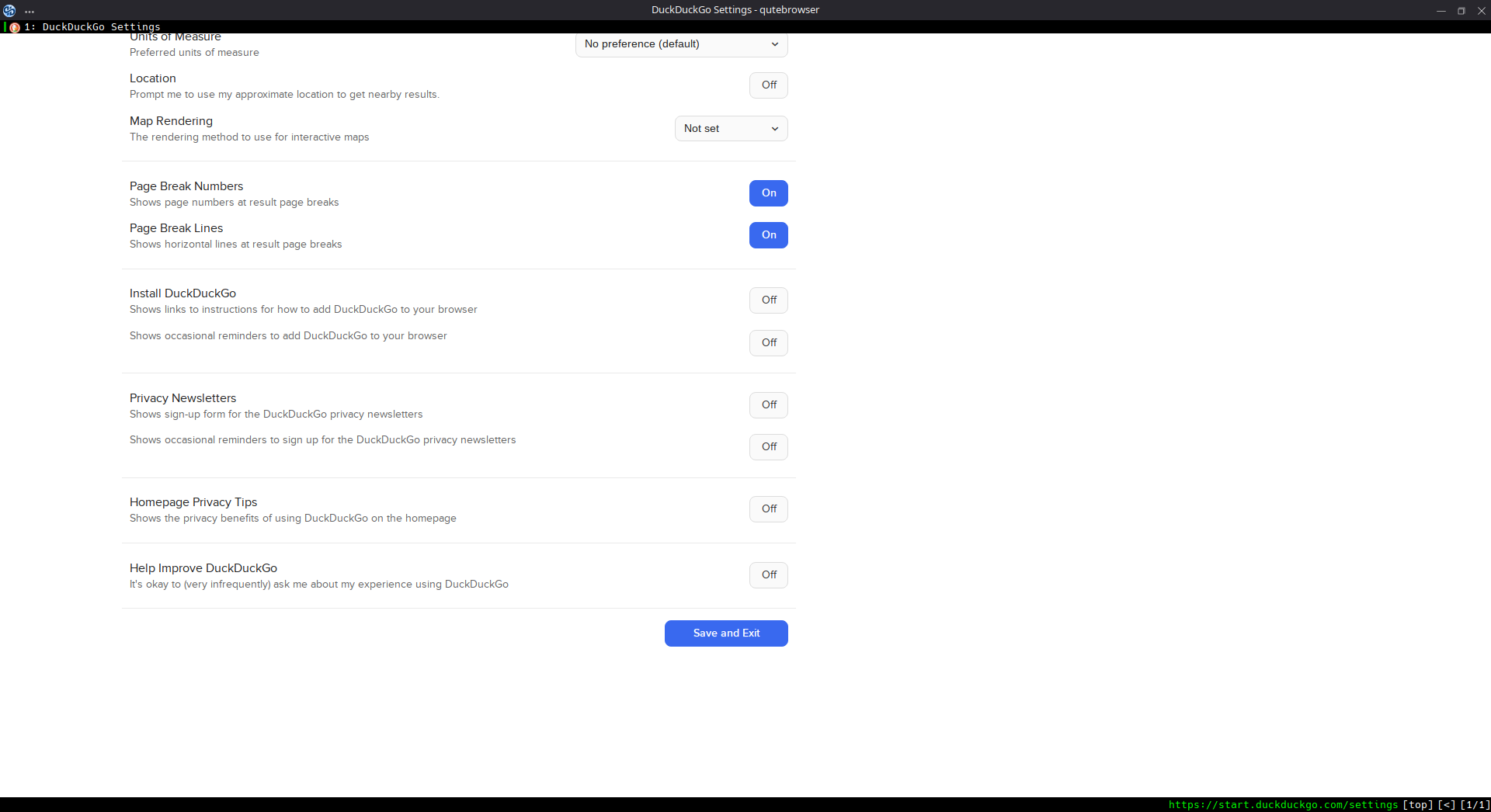Click the Location label
The height and width of the screenshot is (812, 1491).
tap(153, 78)
